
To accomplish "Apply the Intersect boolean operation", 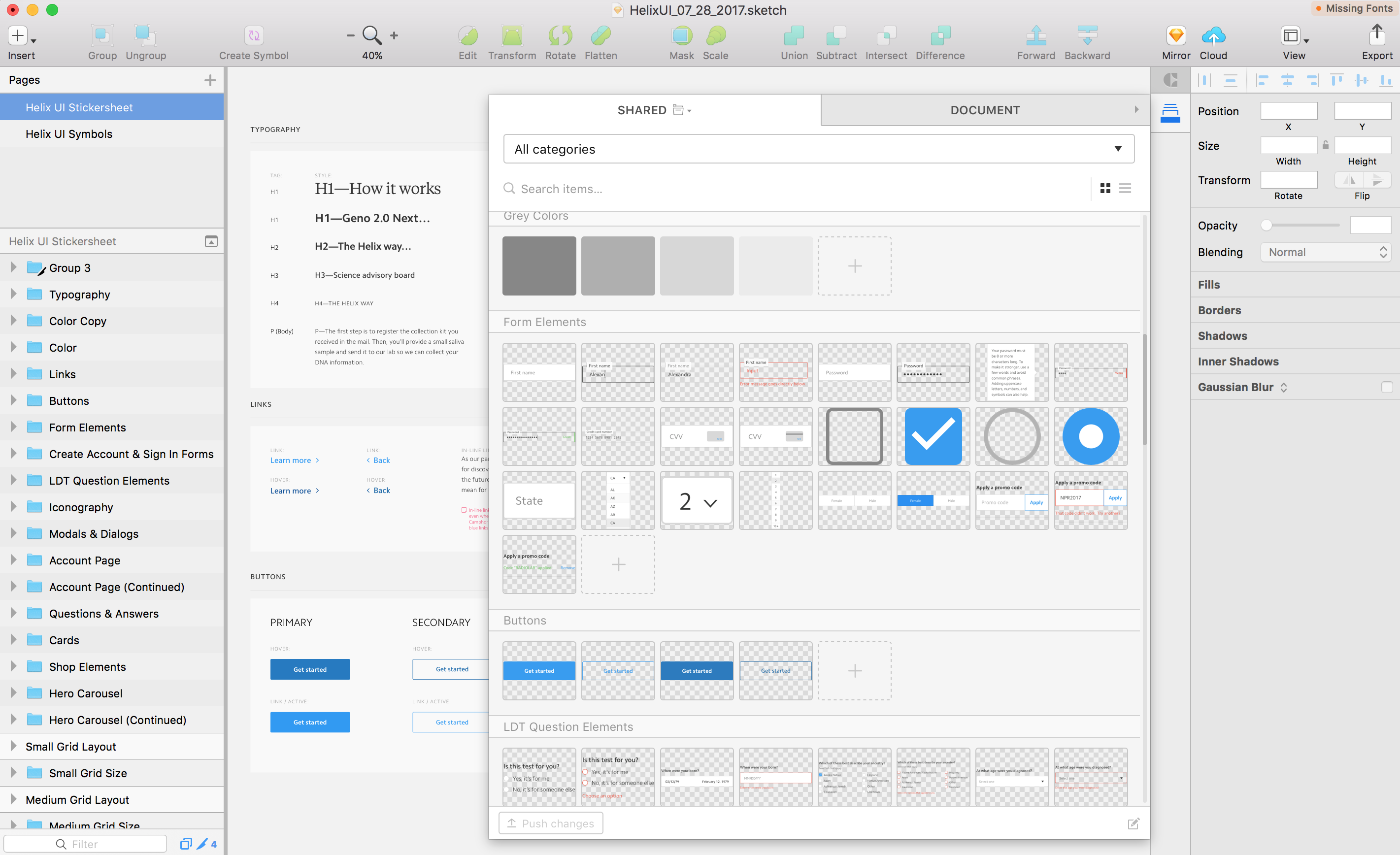I will point(886,36).
